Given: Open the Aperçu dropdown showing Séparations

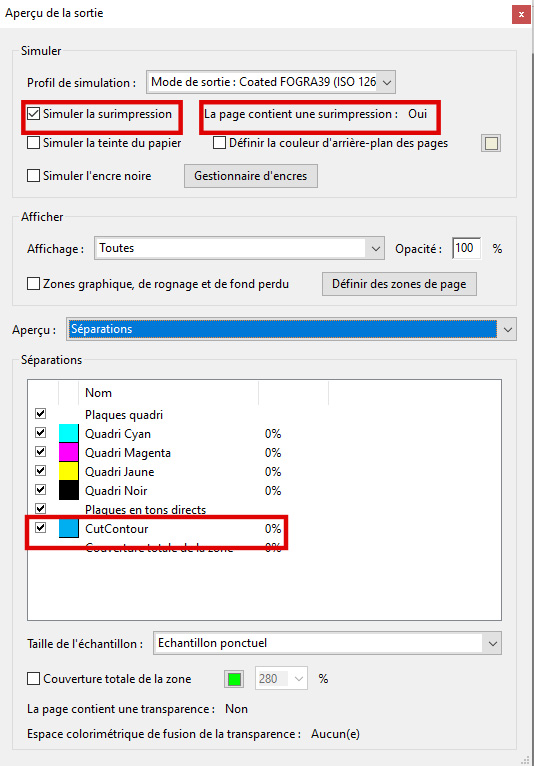Looking at the screenshot, I should (x=291, y=329).
